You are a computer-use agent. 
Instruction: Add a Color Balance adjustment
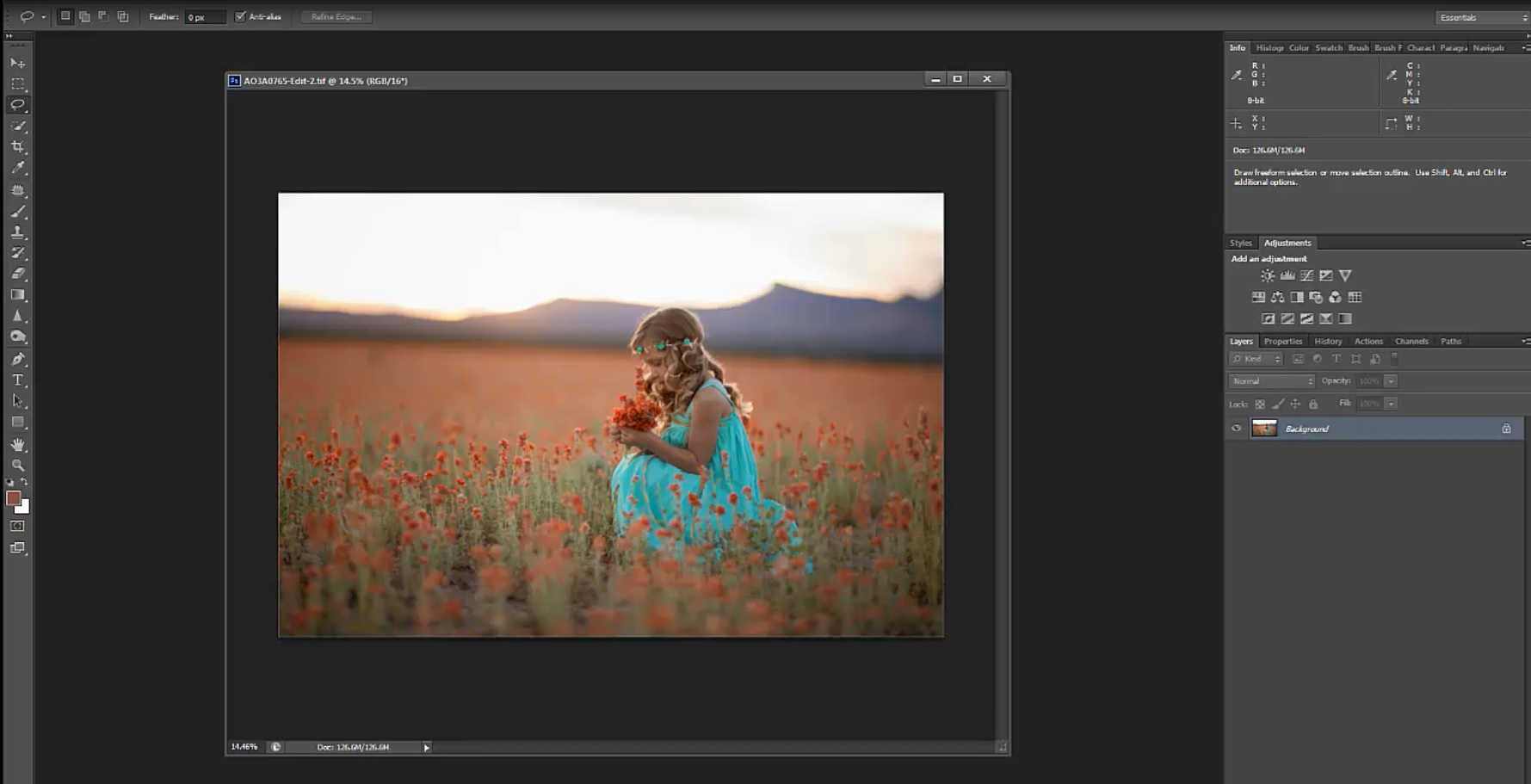click(x=1277, y=297)
